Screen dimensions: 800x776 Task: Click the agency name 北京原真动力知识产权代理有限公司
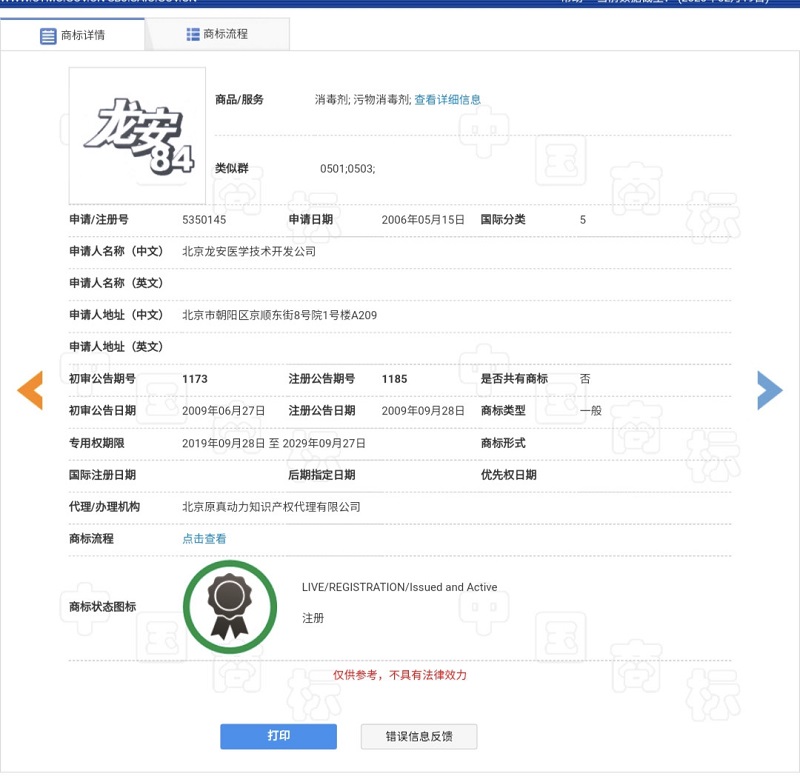coord(271,507)
